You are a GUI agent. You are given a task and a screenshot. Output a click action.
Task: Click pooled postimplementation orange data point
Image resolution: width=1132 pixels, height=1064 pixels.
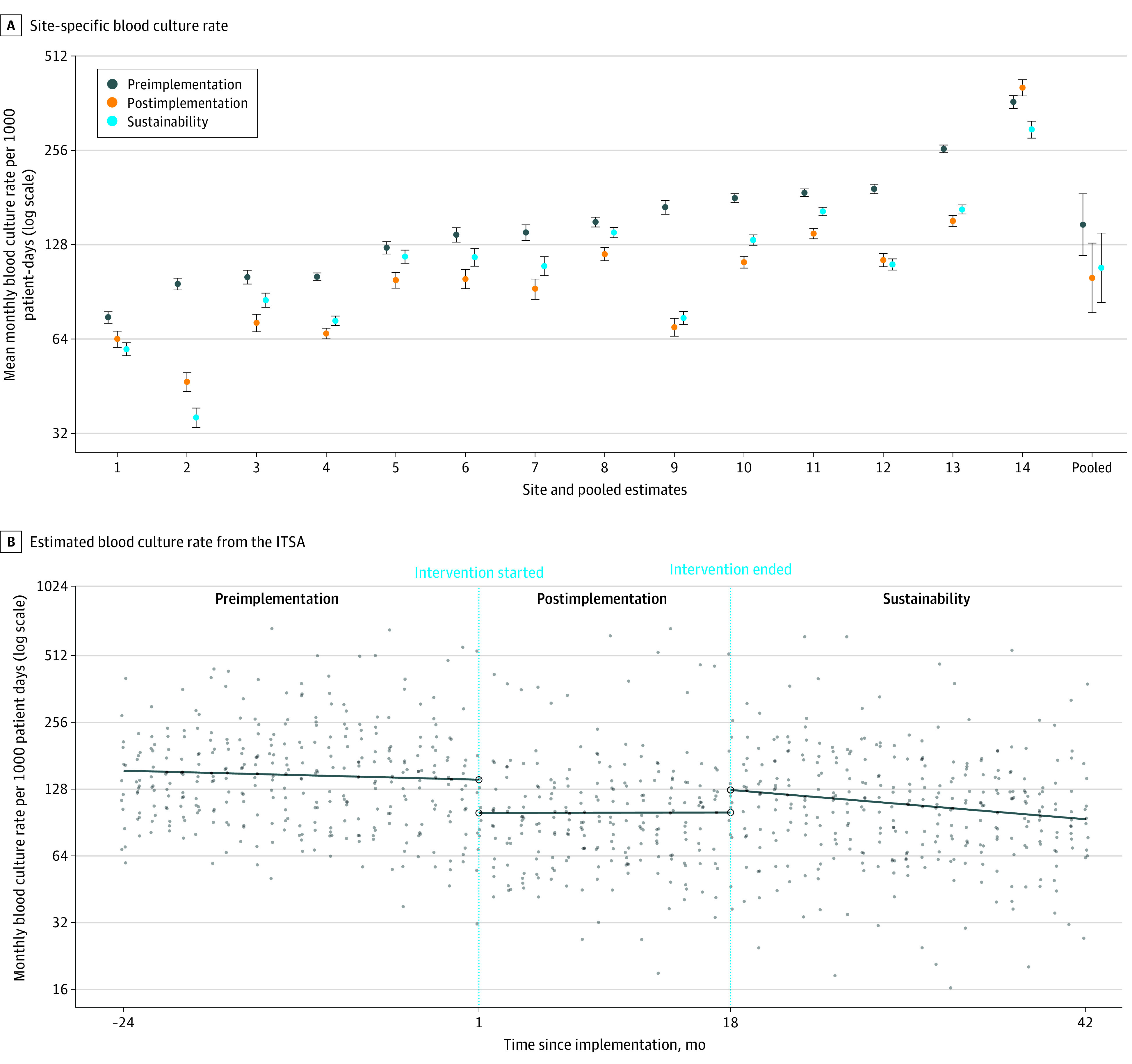[1092, 278]
